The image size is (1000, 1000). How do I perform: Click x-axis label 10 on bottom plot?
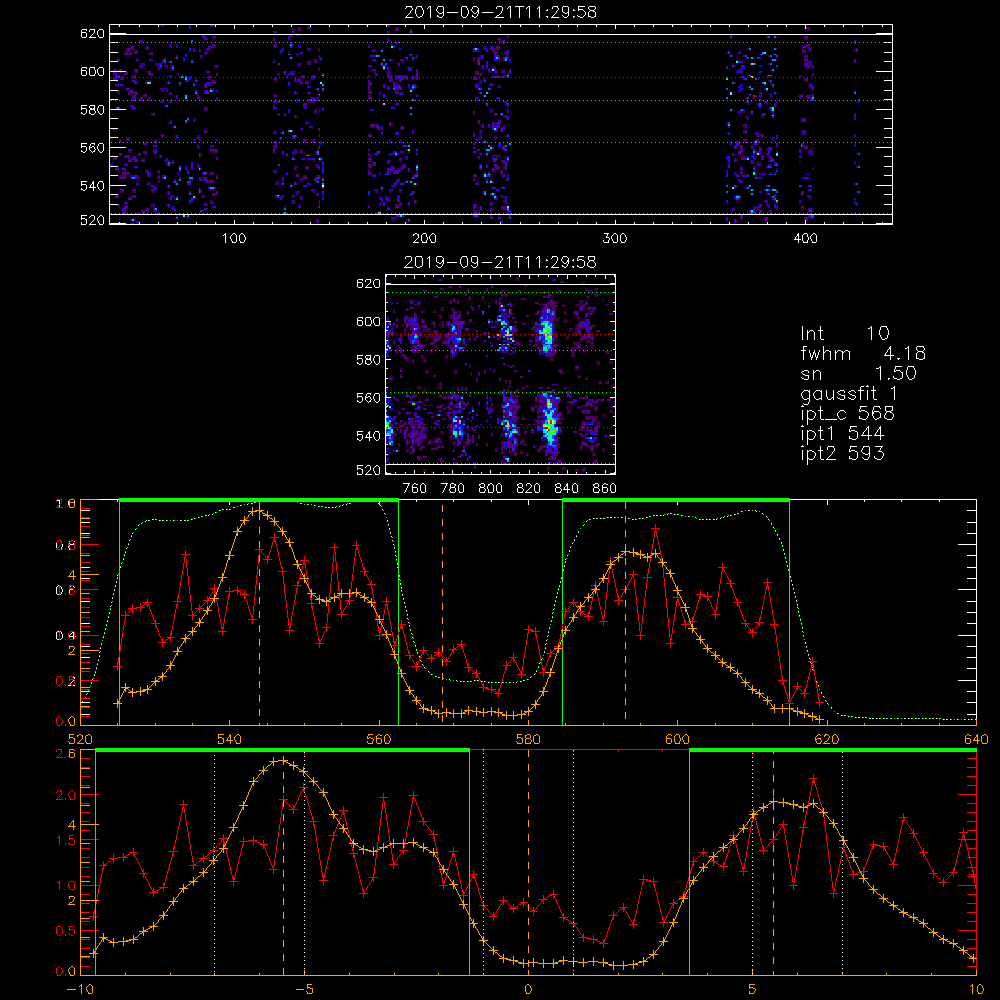coord(976,990)
